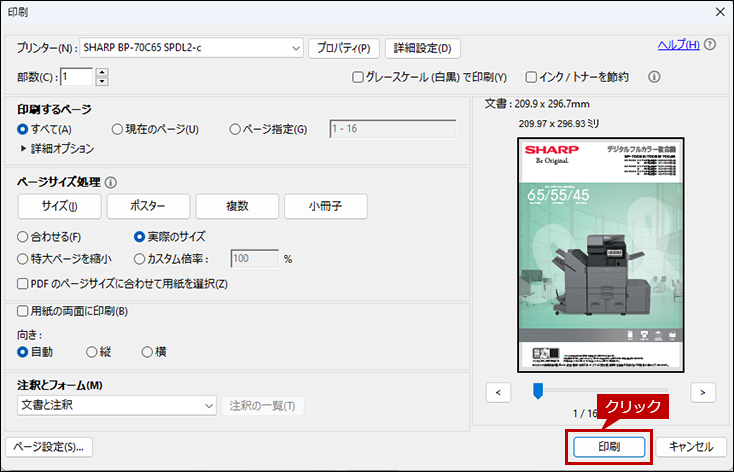Image resolution: width=734 pixels, height=472 pixels.
Task: Switch to the サイズ(I) sizing mode
Action: [59, 206]
